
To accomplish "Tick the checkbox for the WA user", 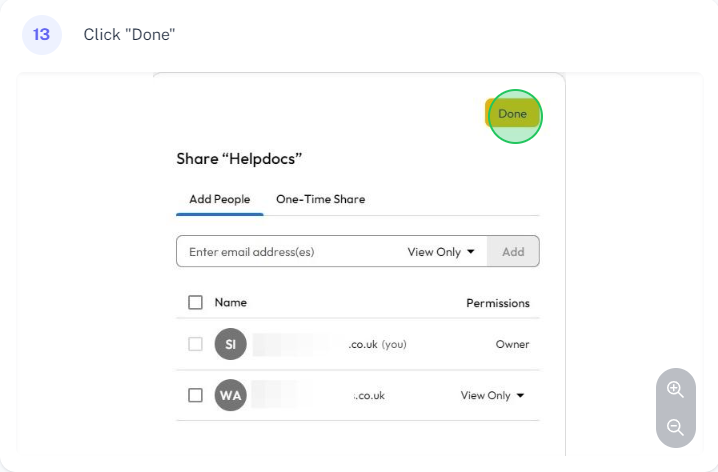I will [196, 395].
